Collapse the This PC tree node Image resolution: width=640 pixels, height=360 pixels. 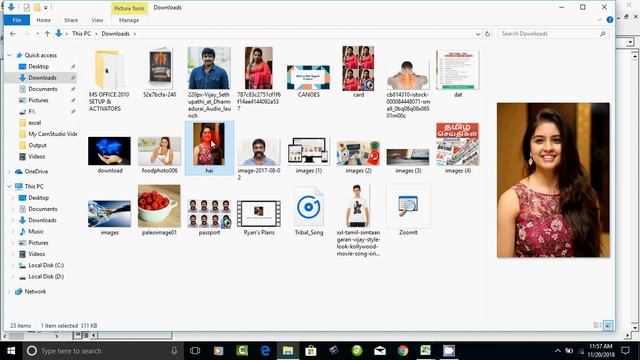(x=9, y=187)
